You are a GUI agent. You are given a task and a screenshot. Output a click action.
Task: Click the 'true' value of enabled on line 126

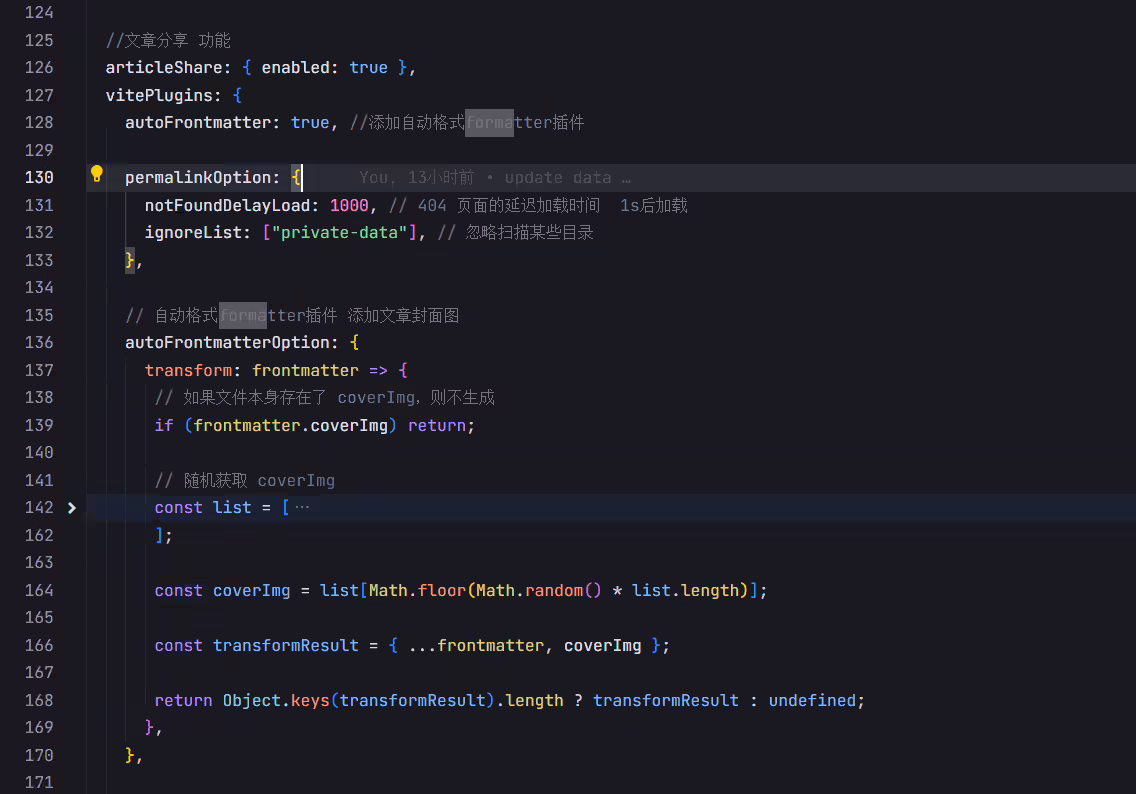pos(368,67)
